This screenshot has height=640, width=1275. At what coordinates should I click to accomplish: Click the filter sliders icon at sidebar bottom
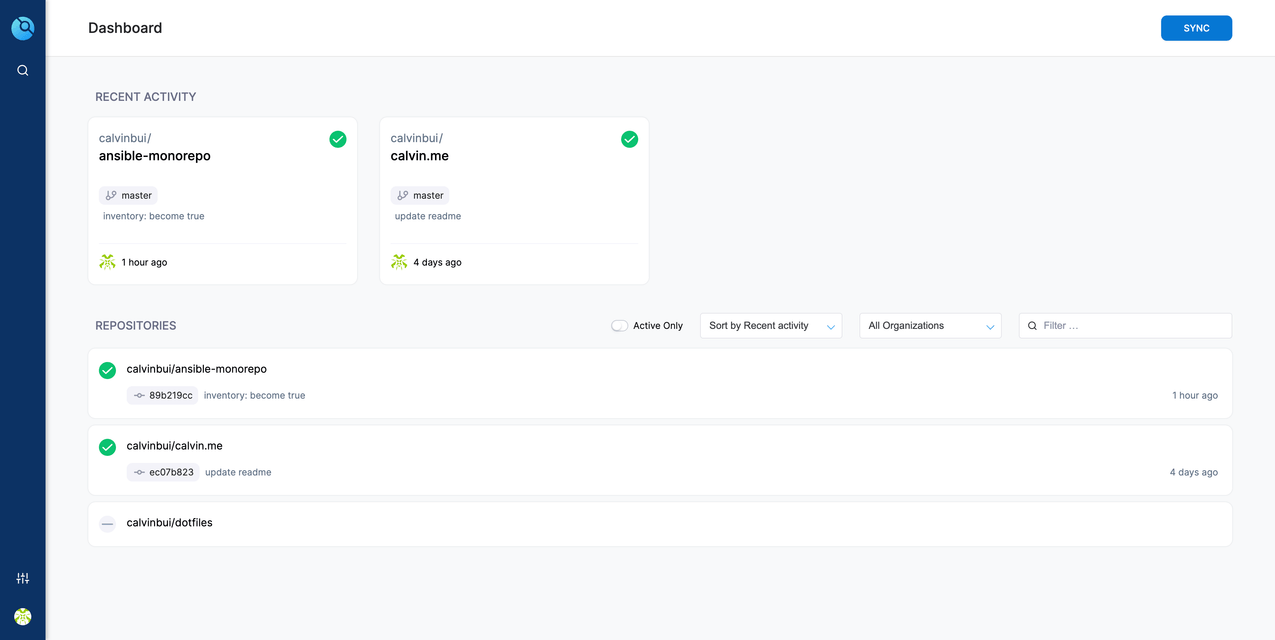[x=22, y=577]
